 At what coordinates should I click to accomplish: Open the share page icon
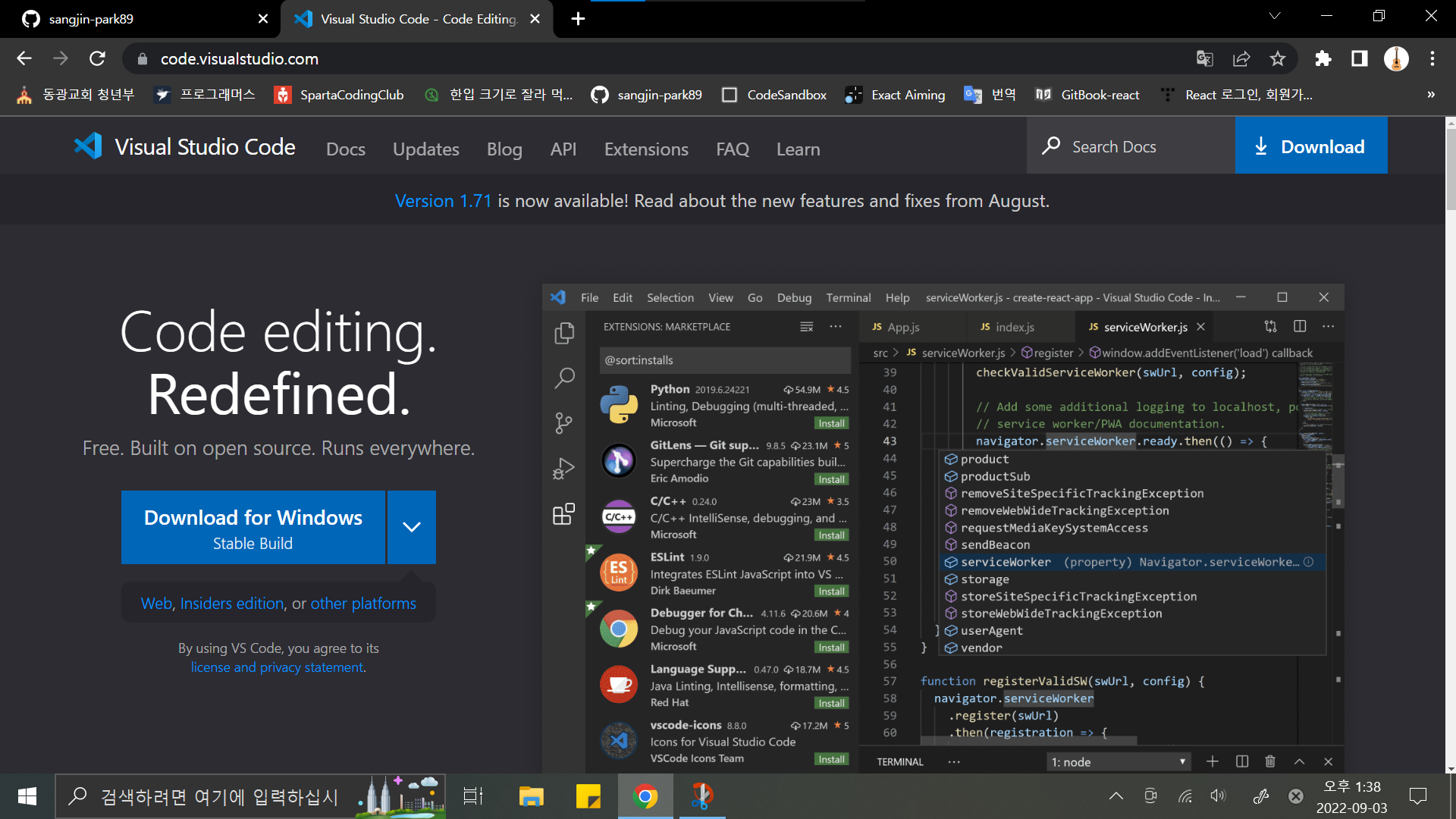(x=1241, y=58)
